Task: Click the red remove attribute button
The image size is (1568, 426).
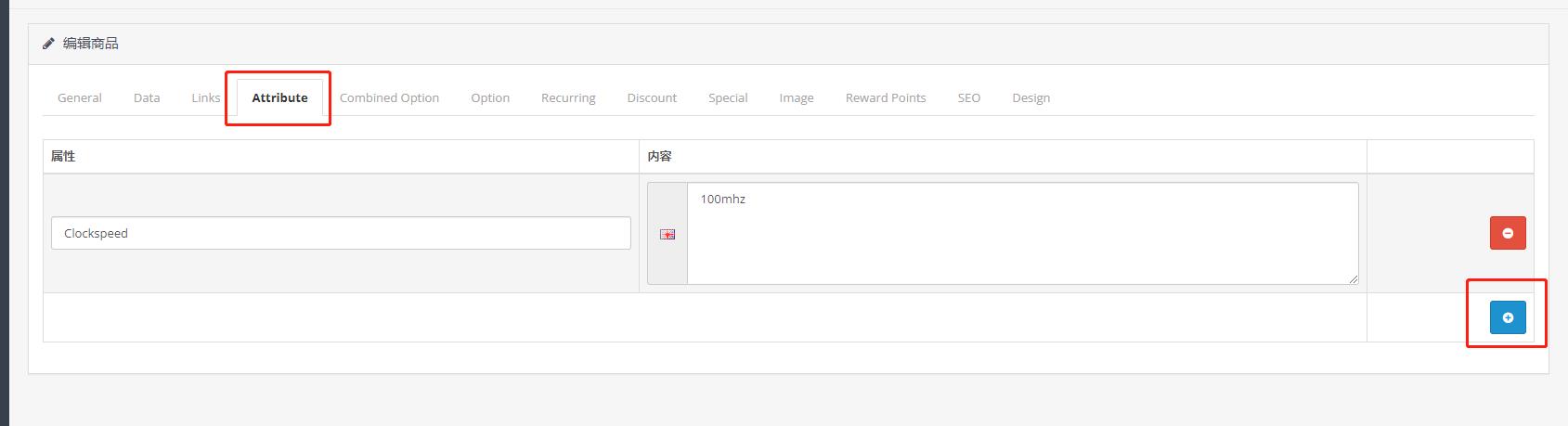Action: click(x=1507, y=233)
